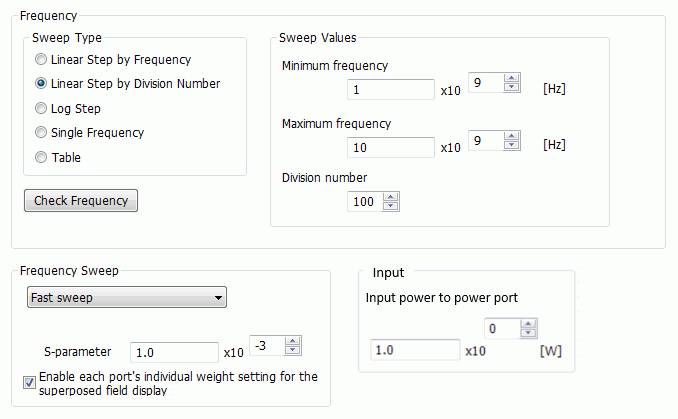
Task: Select the Log Step sweep type
Action: point(41,108)
